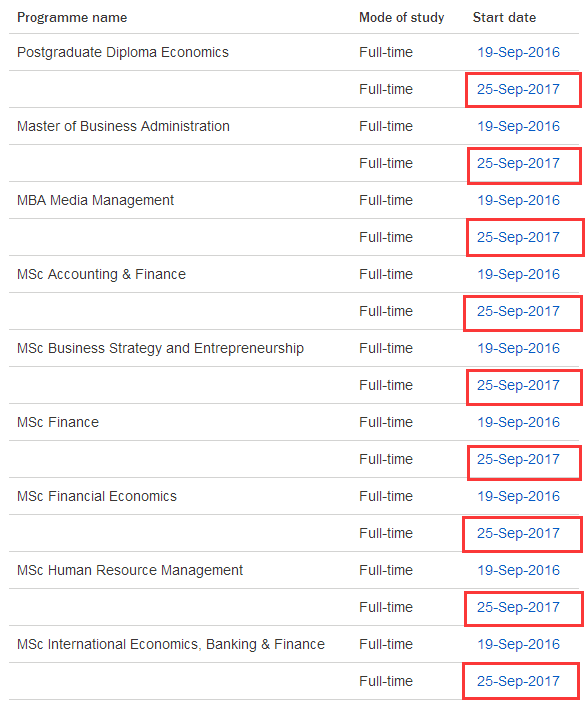
Task: Click MBA Media Management 19-Sep-2016 date
Action: pyautogui.click(x=519, y=200)
